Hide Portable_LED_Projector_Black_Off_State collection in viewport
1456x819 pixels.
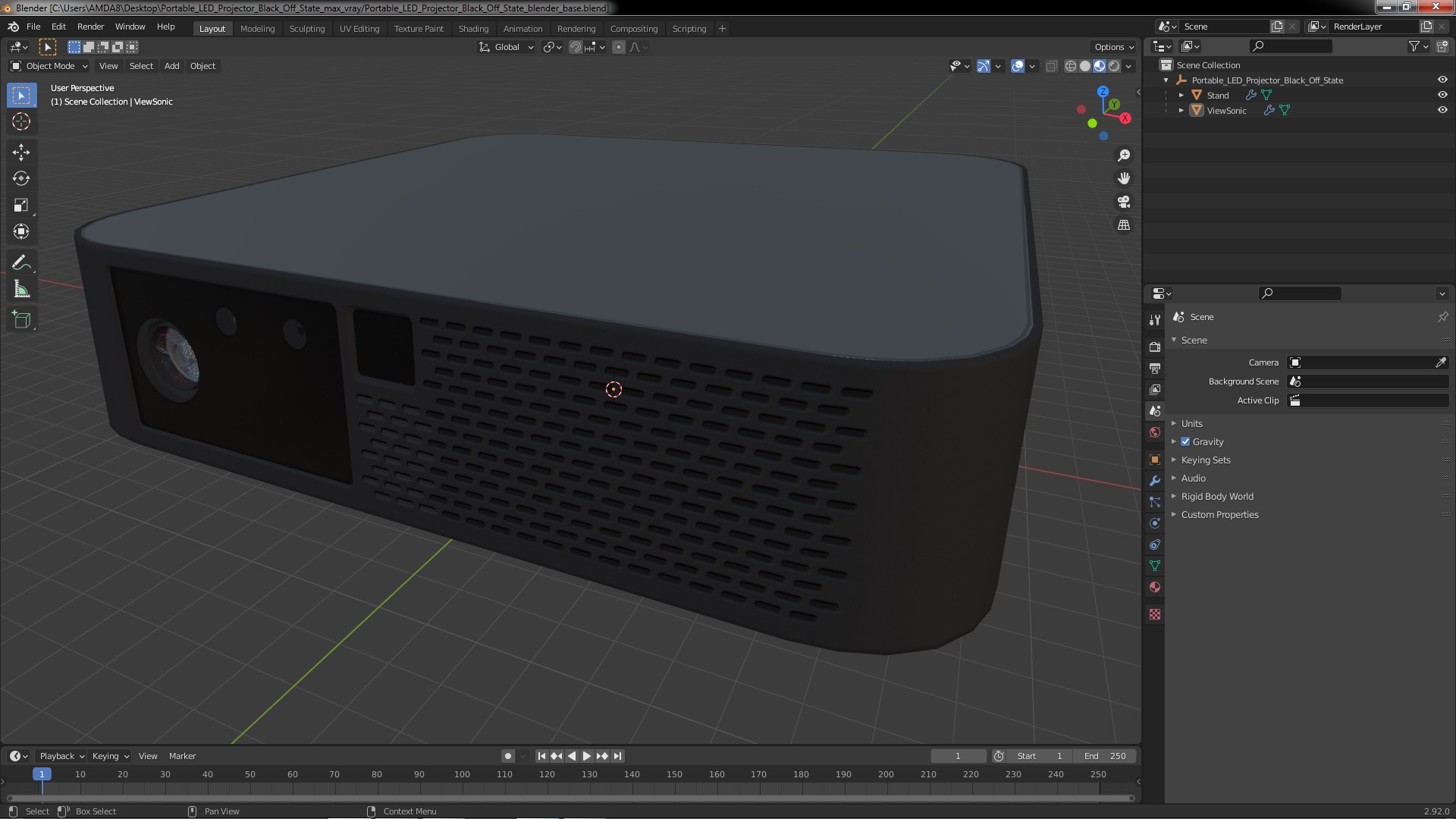pos(1442,80)
